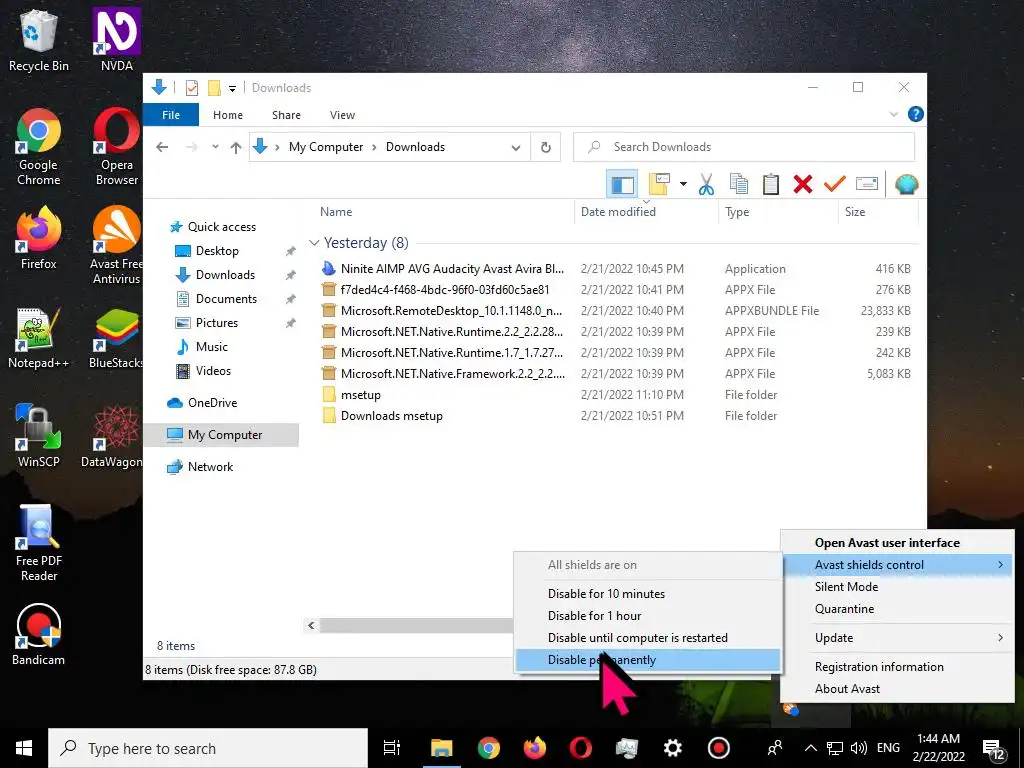The width and height of the screenshot is (1024, 768).
Task: Click About Avast menu entry
Action: [x=897, y=689]
